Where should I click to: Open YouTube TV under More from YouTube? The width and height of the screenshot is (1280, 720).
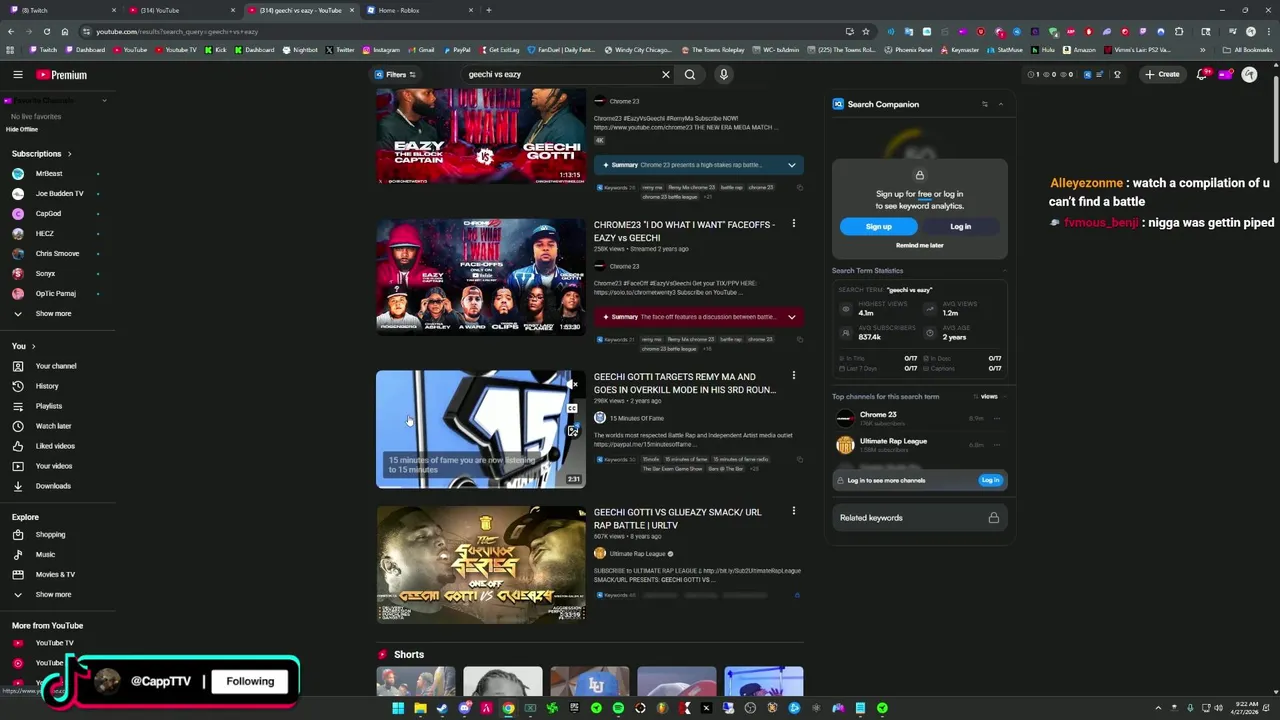click(54, 643)
